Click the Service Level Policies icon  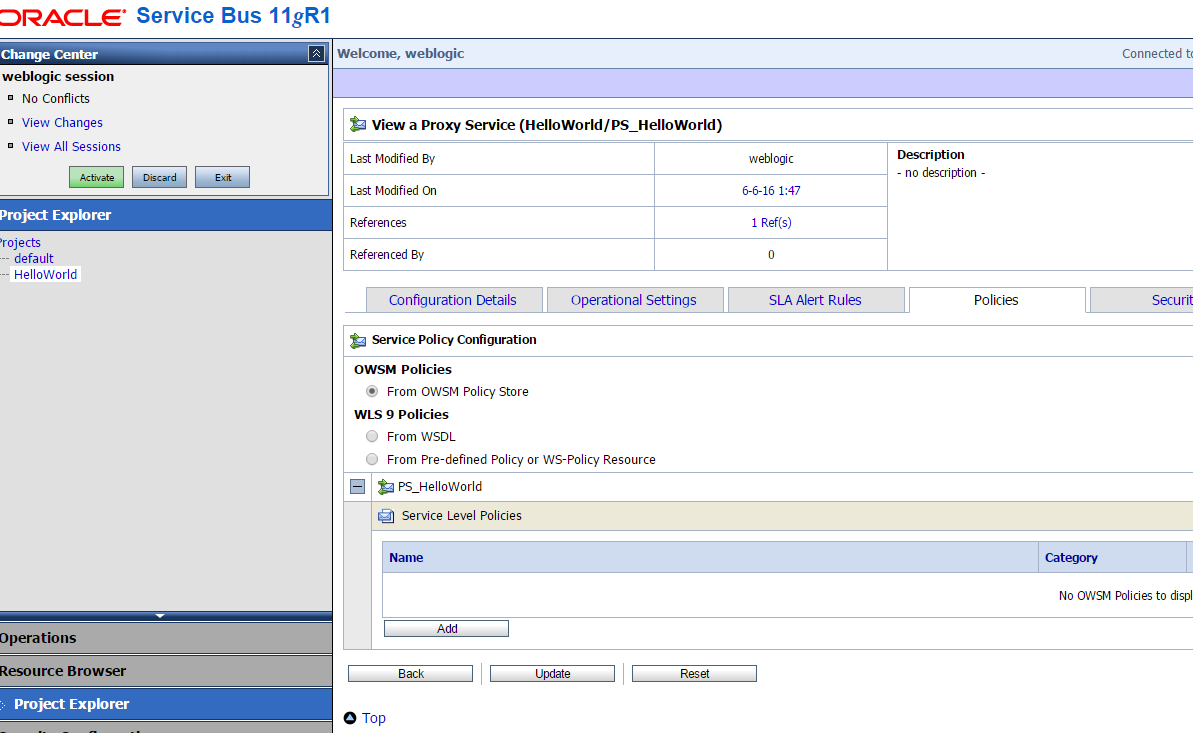tap(386, 516)
